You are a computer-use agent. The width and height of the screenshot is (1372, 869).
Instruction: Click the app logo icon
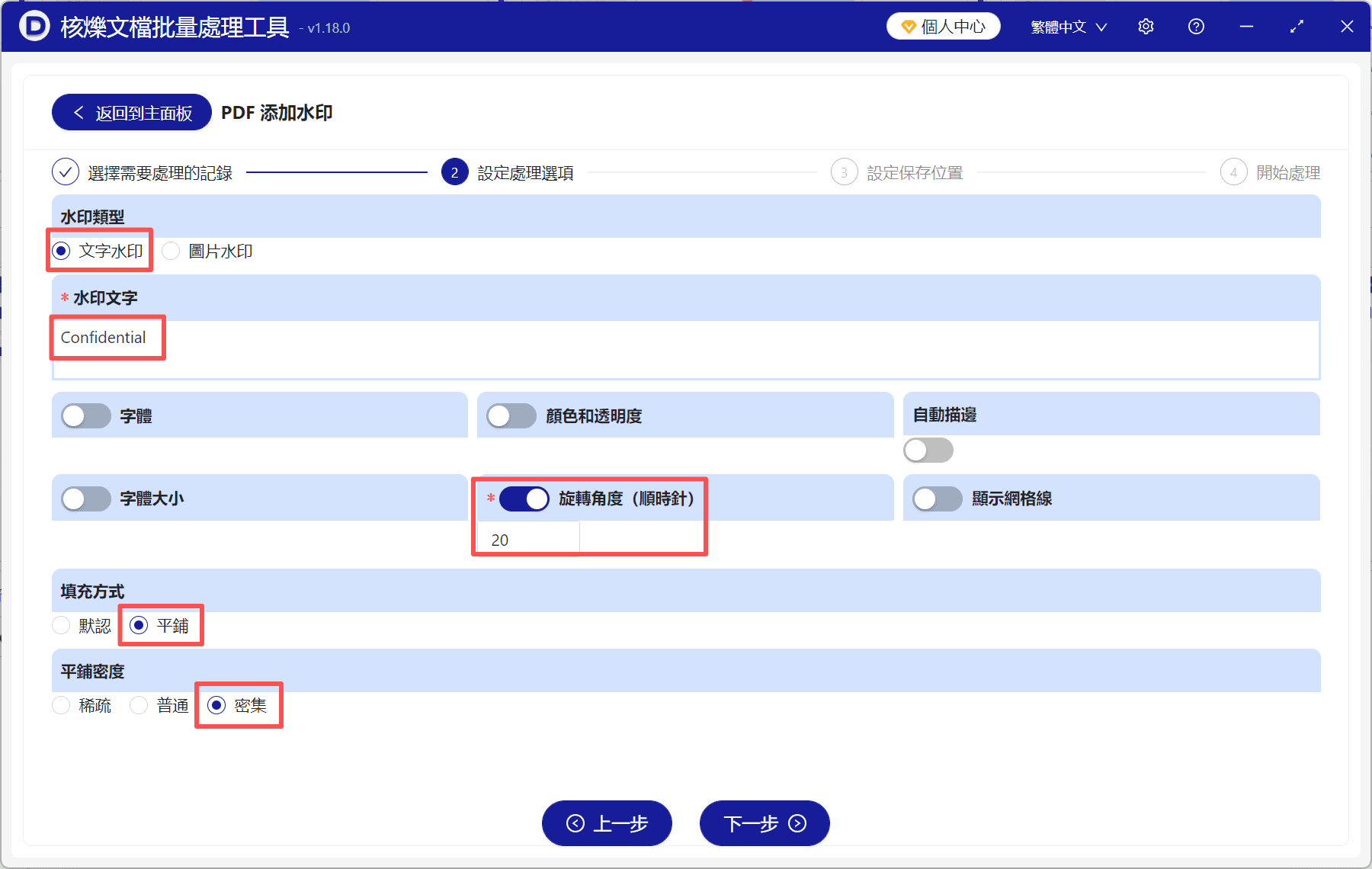click(x=32, y=25)
